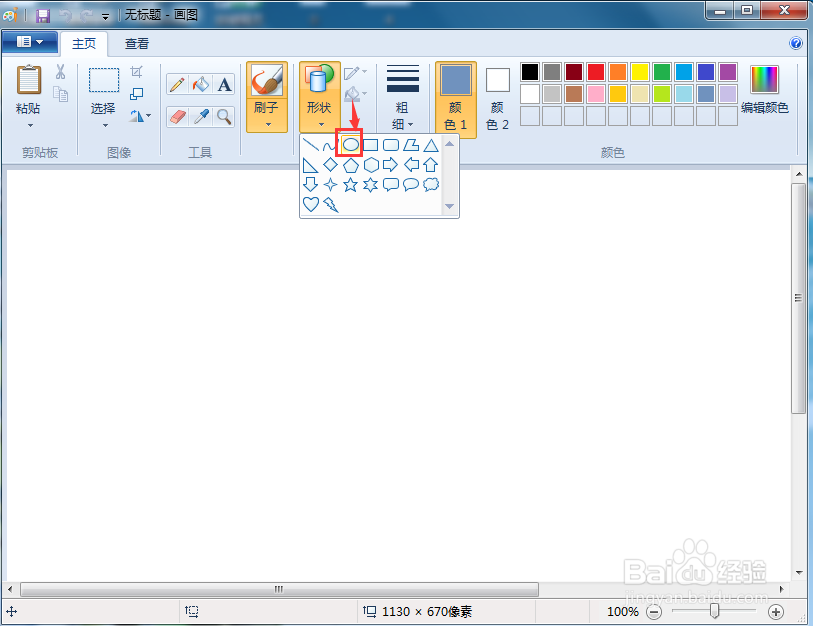Activate Color 2 (颜色 2) selector
The width and height of the screenshot is (813, 626).
(497, 100)
